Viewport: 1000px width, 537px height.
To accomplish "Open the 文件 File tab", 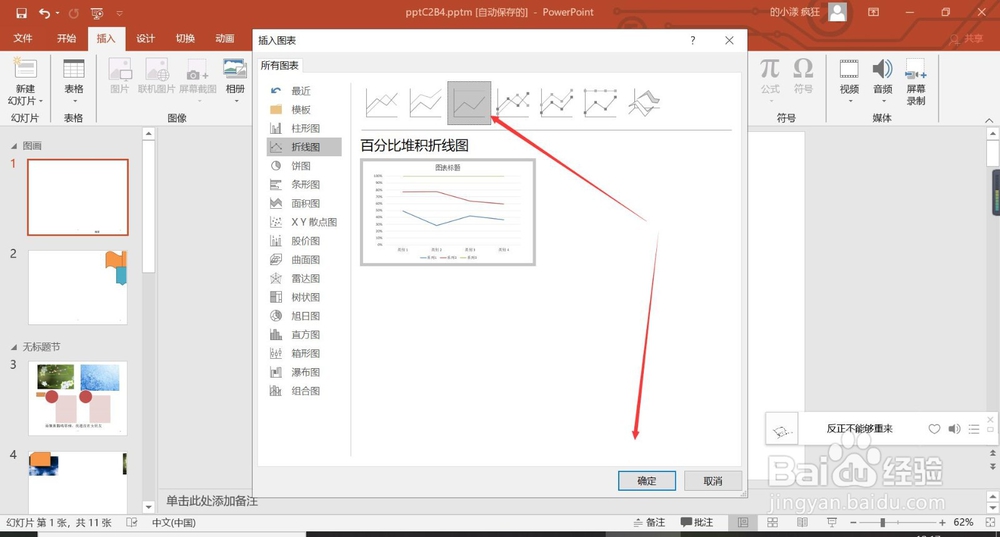I will pos(23,38).
